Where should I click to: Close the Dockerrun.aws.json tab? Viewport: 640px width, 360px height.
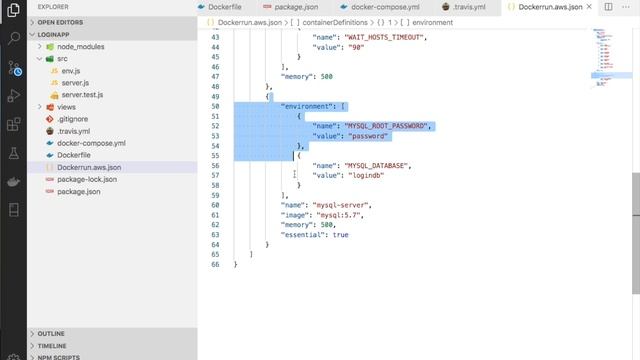[x=589, y=7]
